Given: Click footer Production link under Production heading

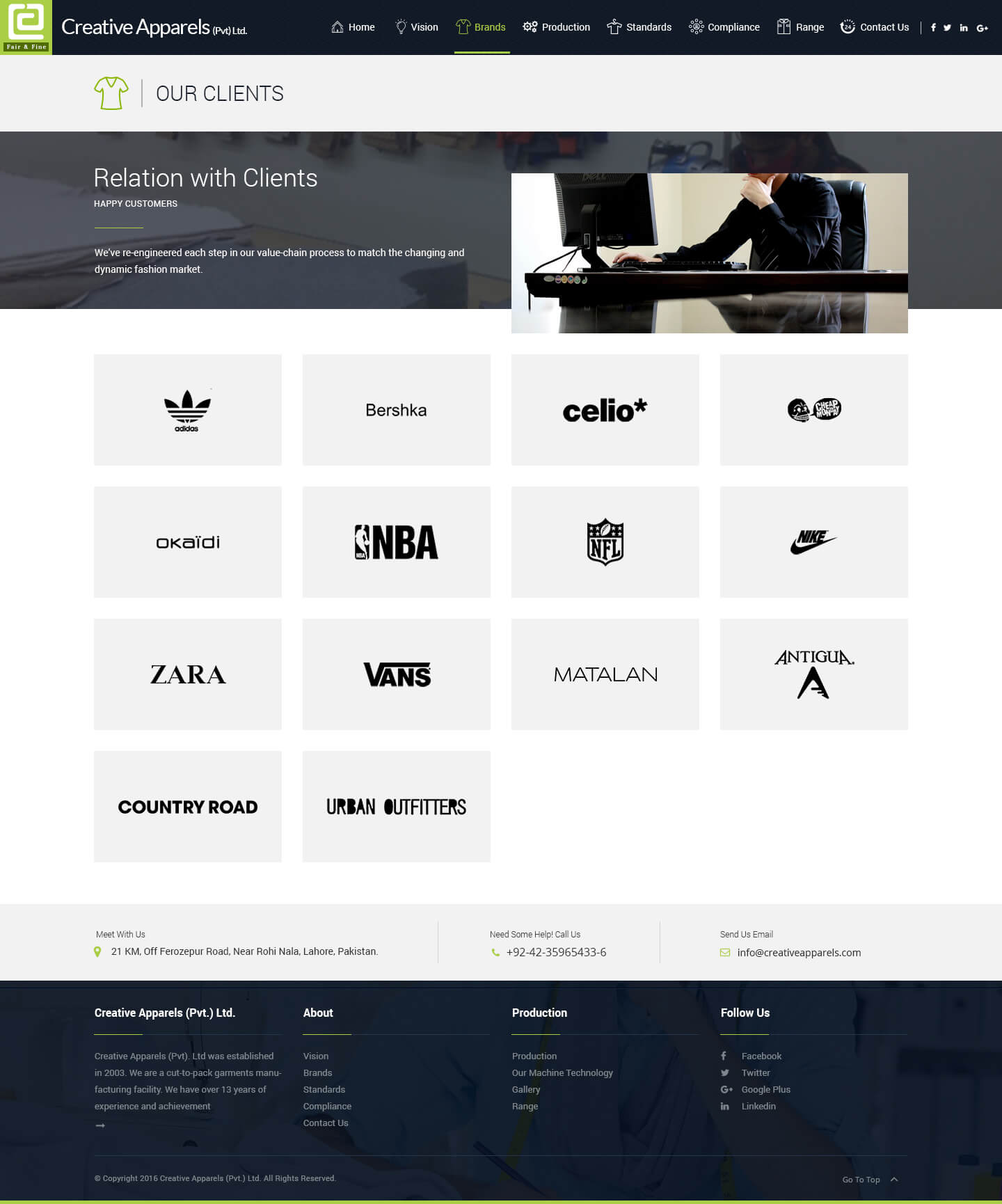Looking at the screenshot, I should click(x=534, y=1056).
